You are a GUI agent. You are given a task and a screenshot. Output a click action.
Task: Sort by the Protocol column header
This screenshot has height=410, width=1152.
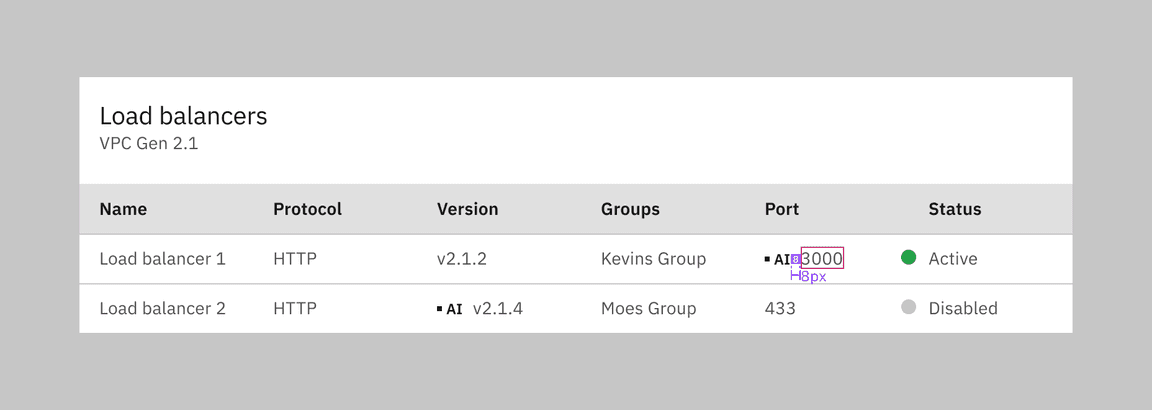click(307, 209)
